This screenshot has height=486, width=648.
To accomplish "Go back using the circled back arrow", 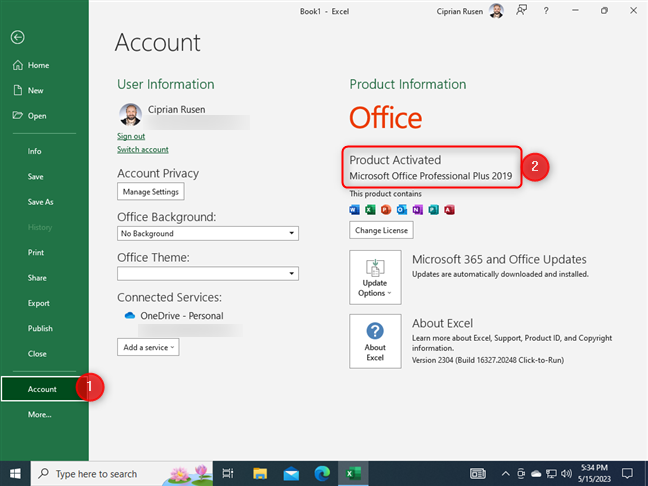I will coord(17,38).
